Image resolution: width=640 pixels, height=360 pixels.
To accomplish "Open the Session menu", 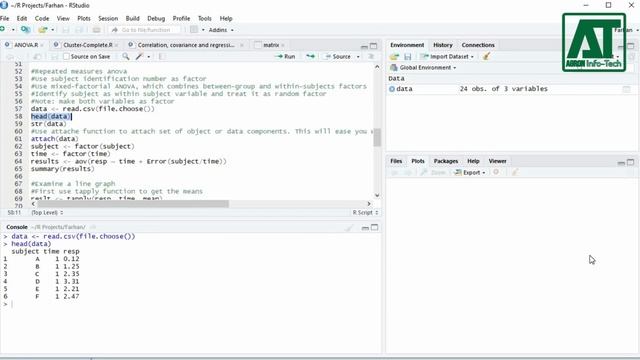I will [108, 18].
